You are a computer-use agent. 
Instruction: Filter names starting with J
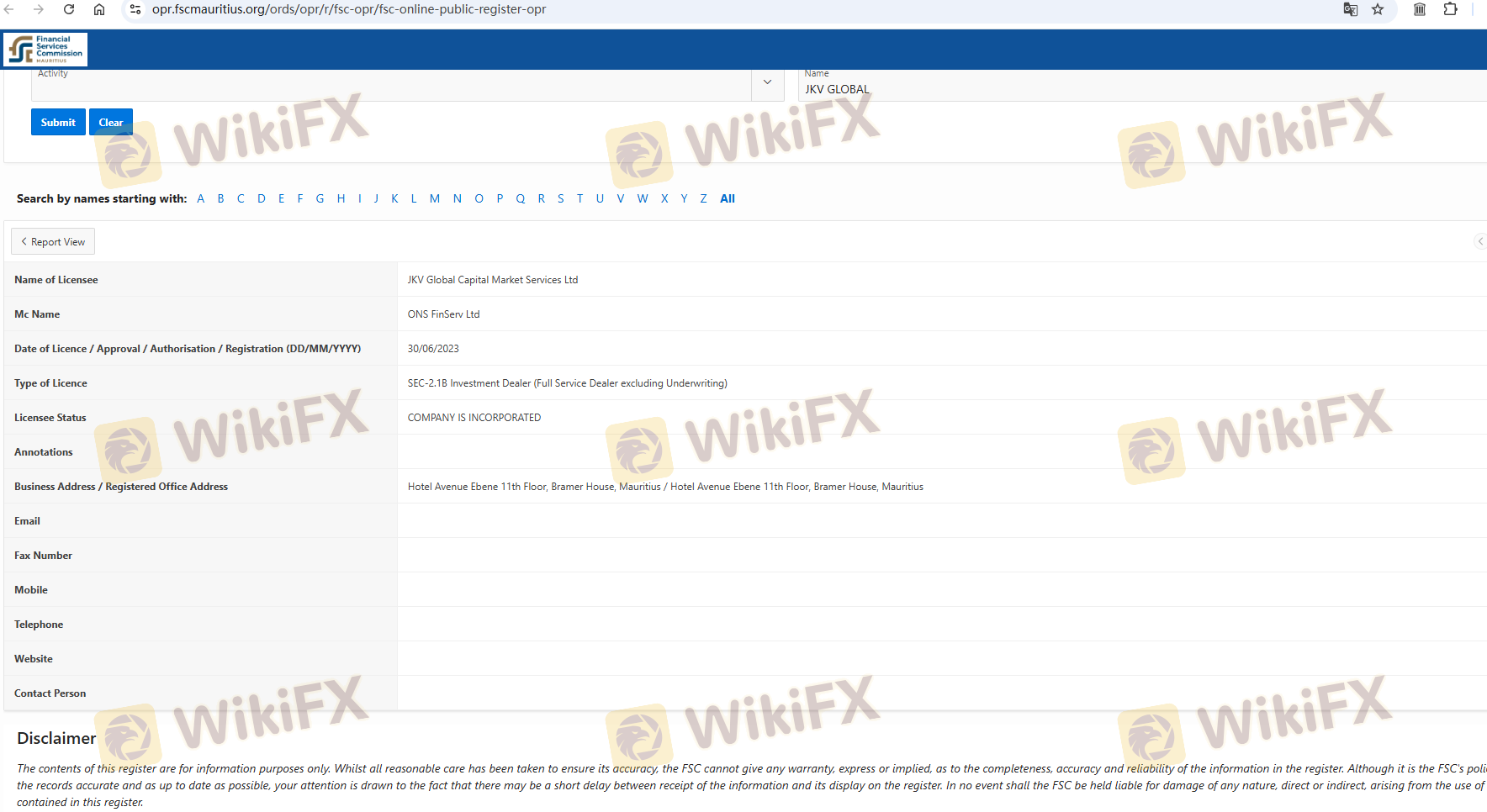click(376, 198)
